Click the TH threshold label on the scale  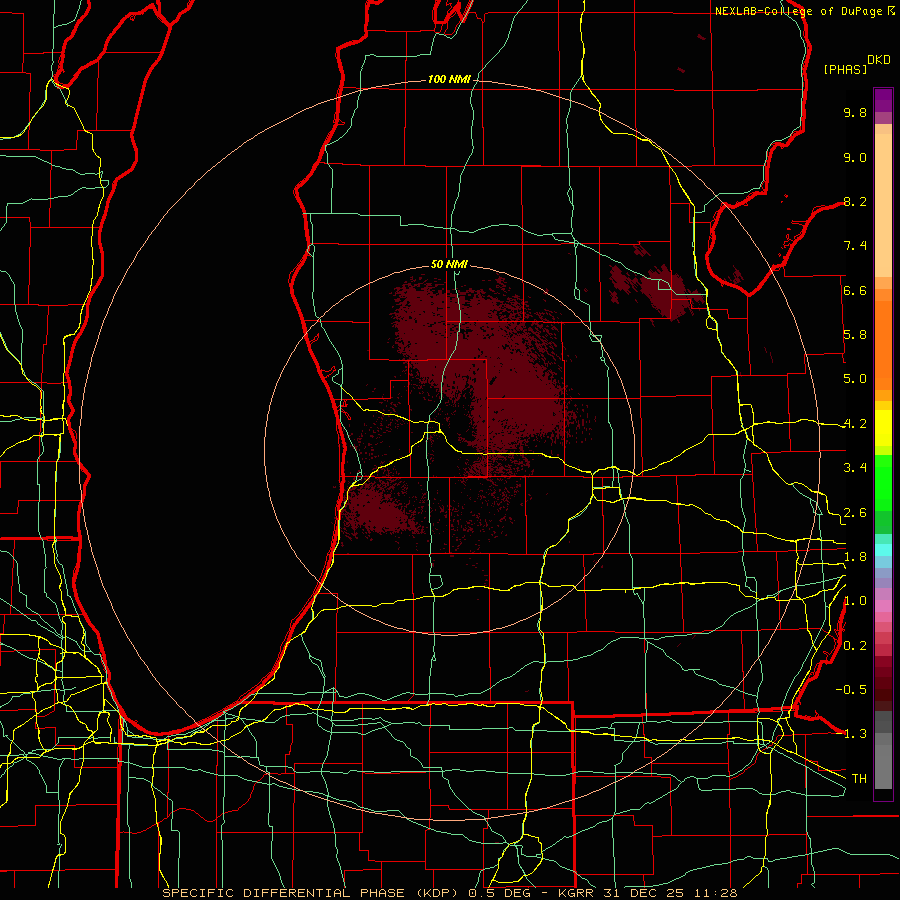pyautogui.click(x=859, y=779)
